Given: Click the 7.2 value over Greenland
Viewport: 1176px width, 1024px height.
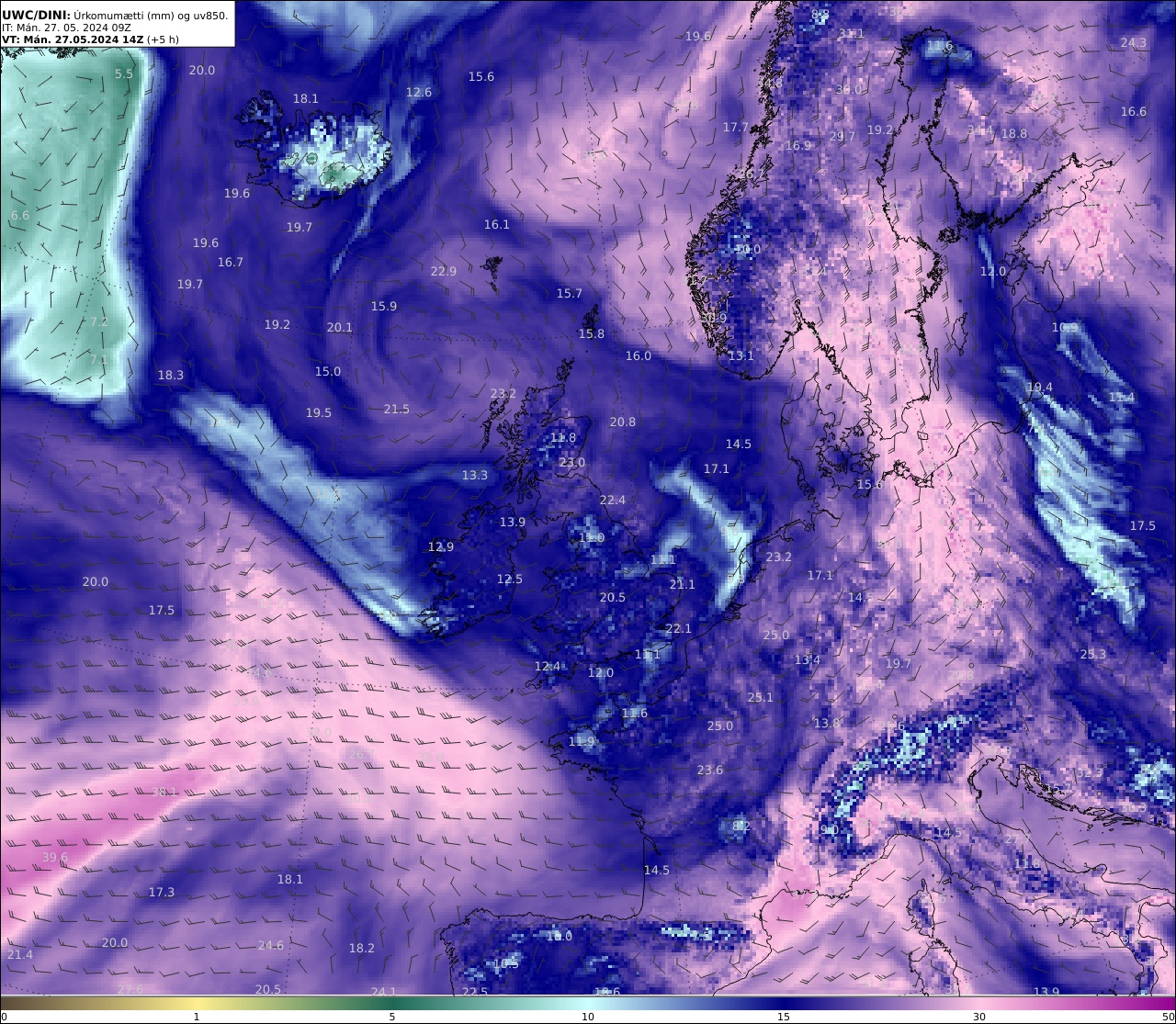Looking at the screenshot, I should [x=98, y=321].
